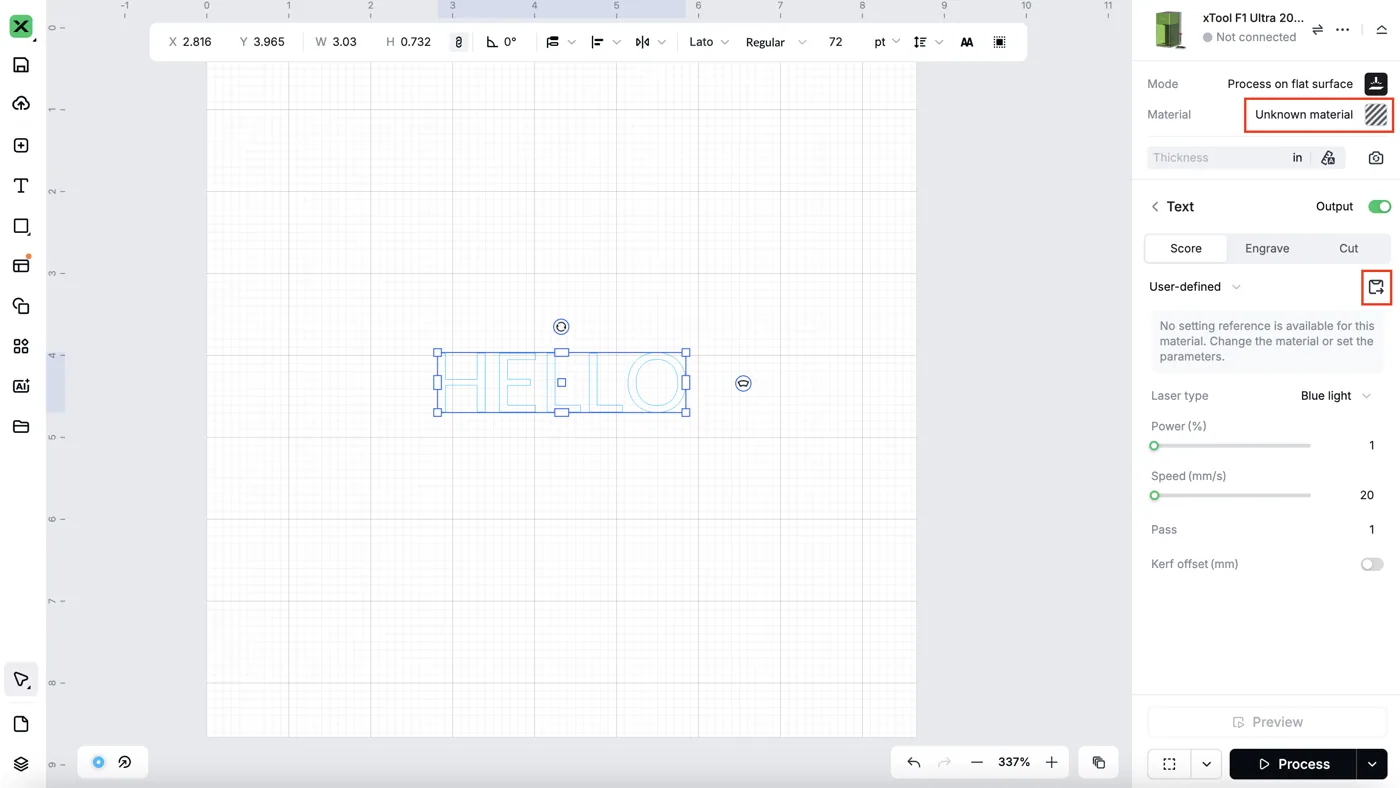Open the layers panel icon at the bottom left
Image resolution: width=1400 pixels, height=788 pixels.
click(x=21, y=764)
